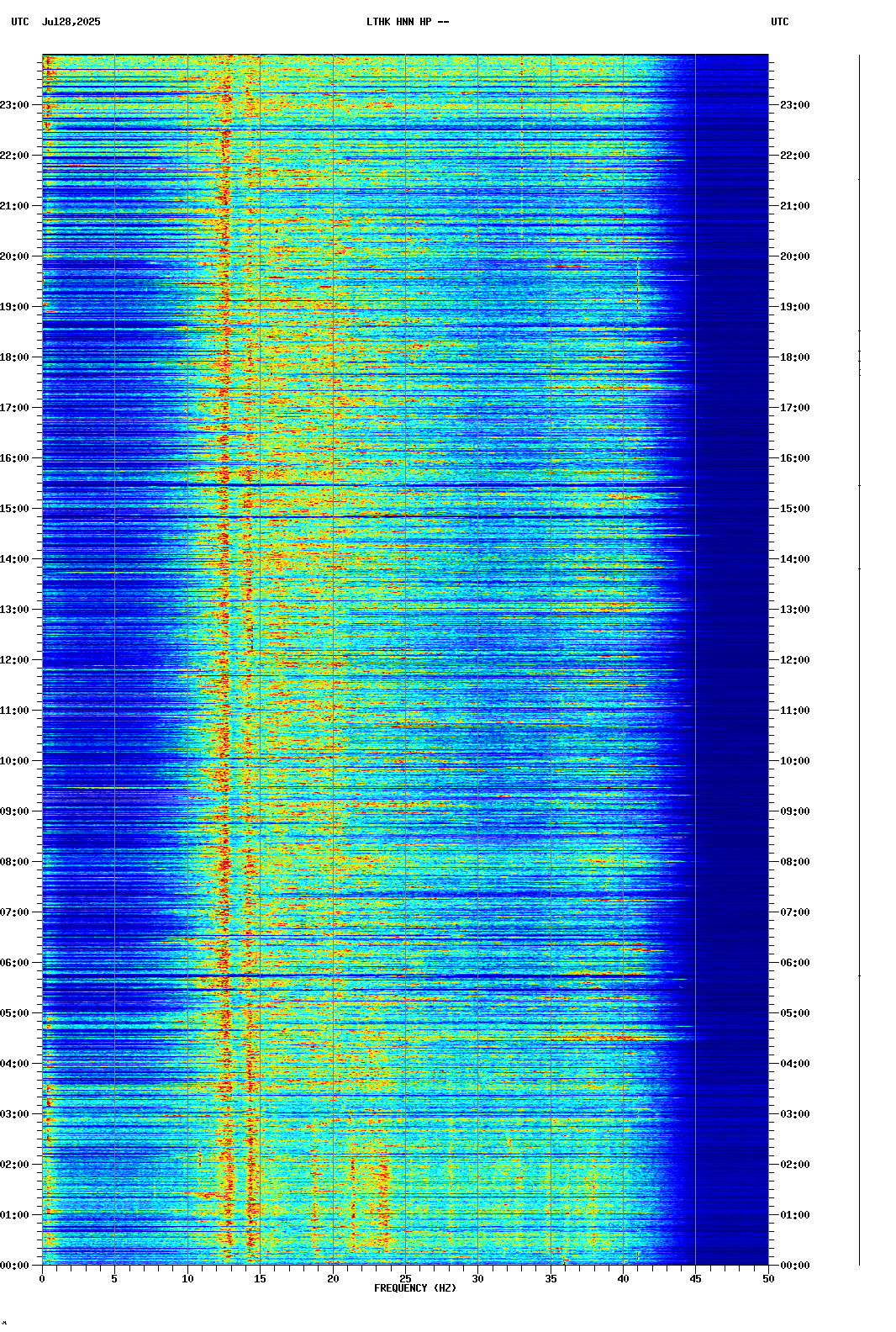Select left-axis time label 20:00
The height and width of the screenshot is (1332, 896).
coord(15,256)
